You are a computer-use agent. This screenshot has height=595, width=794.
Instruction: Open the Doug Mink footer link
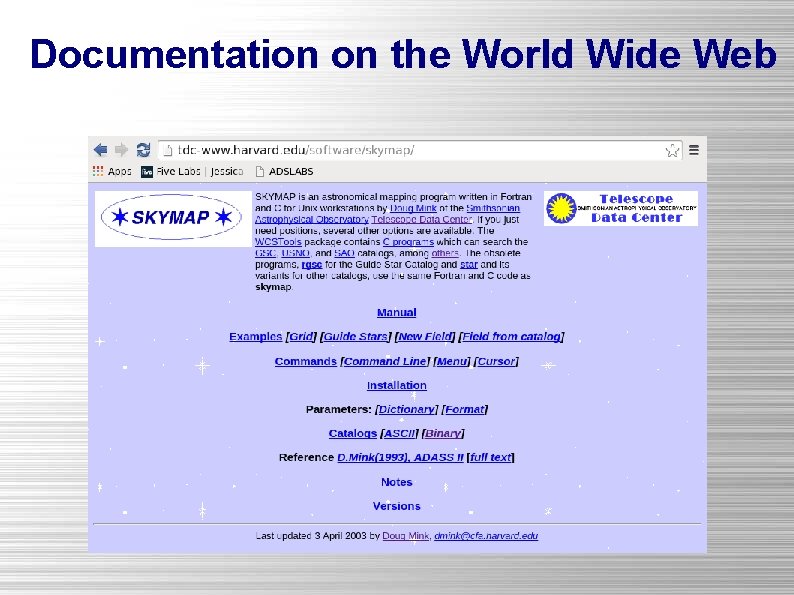click(x=406, y=536)
